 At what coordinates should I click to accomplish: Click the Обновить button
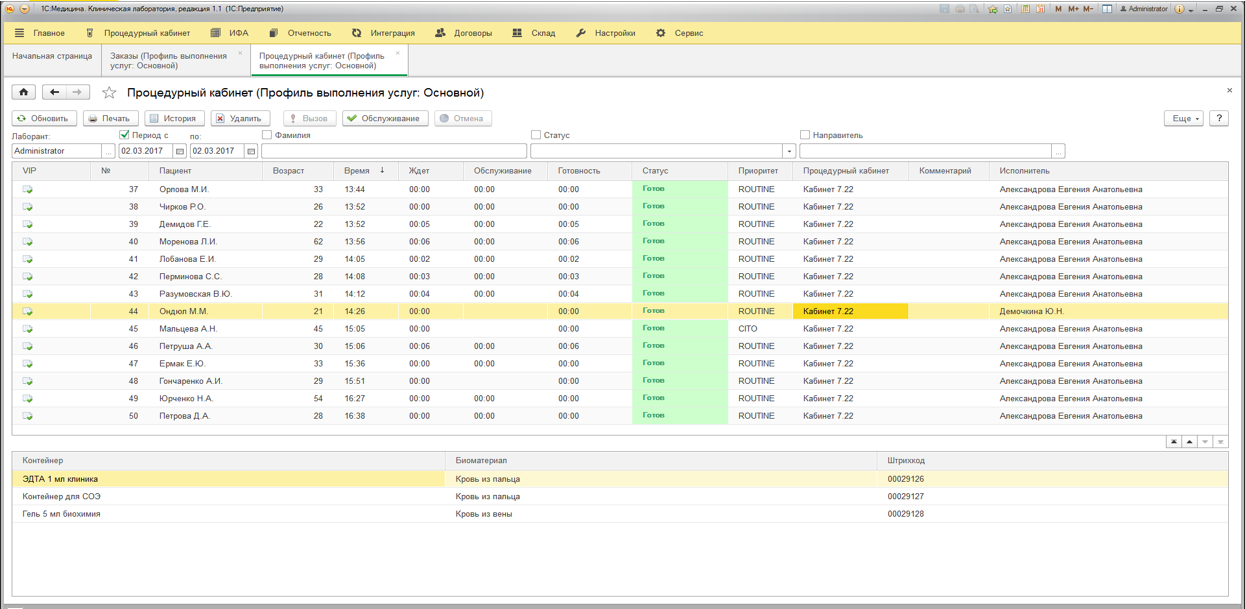click(42, 118)
